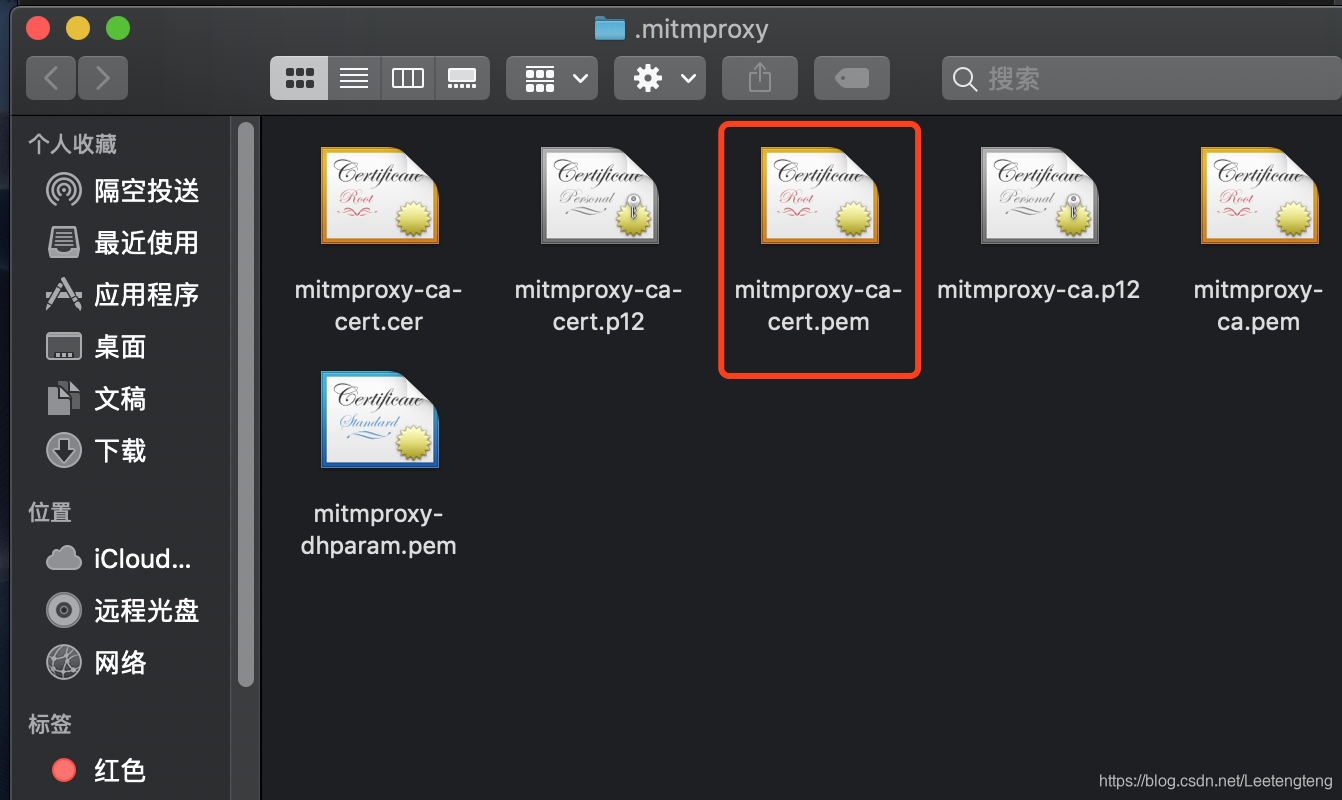Viewport: 1342px width, 800px height.
Task: Open 桌面 in the sidebar
Action: click(97, 346)
